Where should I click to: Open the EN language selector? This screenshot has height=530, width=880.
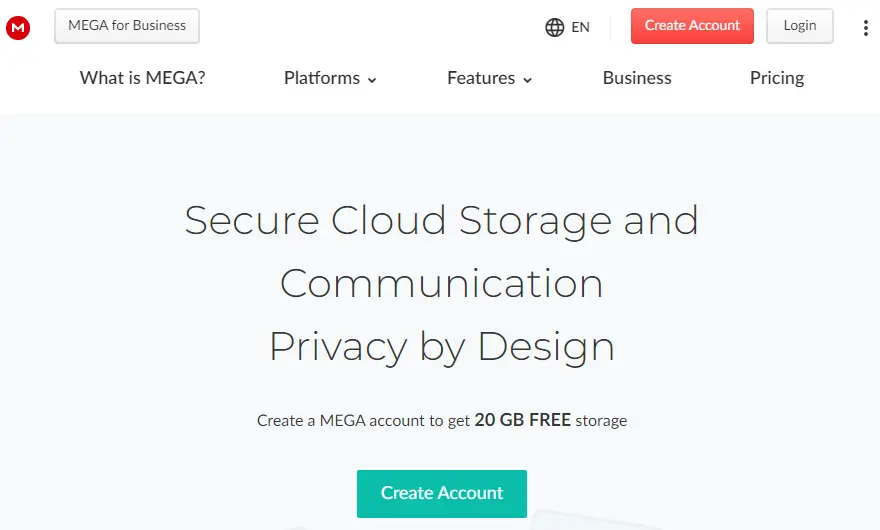pos(580,27)
